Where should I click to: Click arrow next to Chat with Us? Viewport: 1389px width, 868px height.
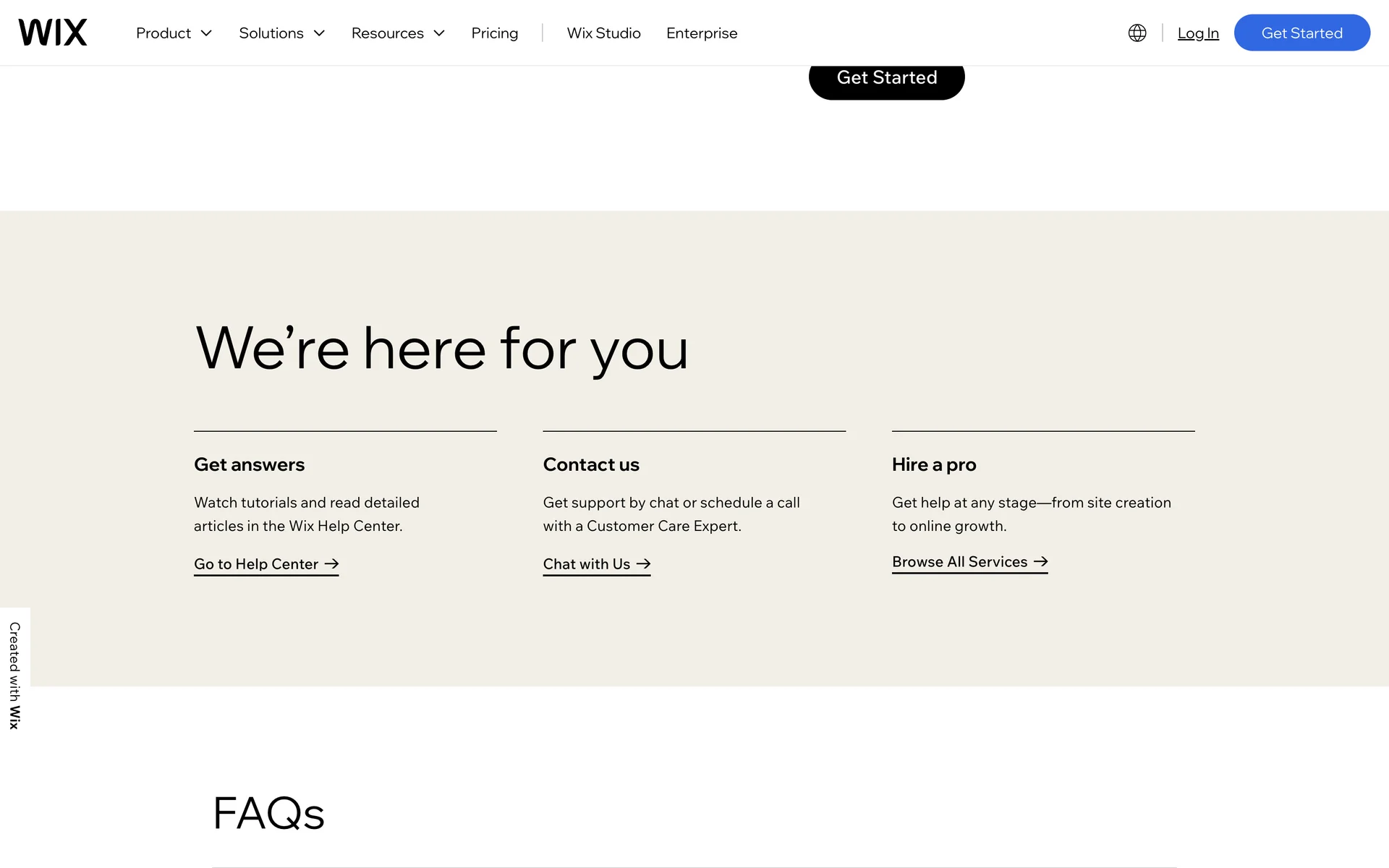pos(643,563)
